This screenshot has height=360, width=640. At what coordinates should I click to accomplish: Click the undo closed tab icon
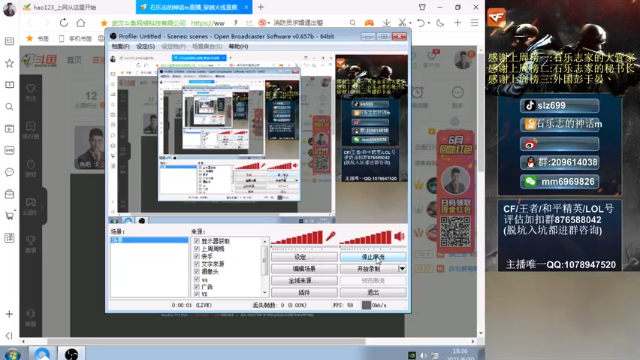421,23
